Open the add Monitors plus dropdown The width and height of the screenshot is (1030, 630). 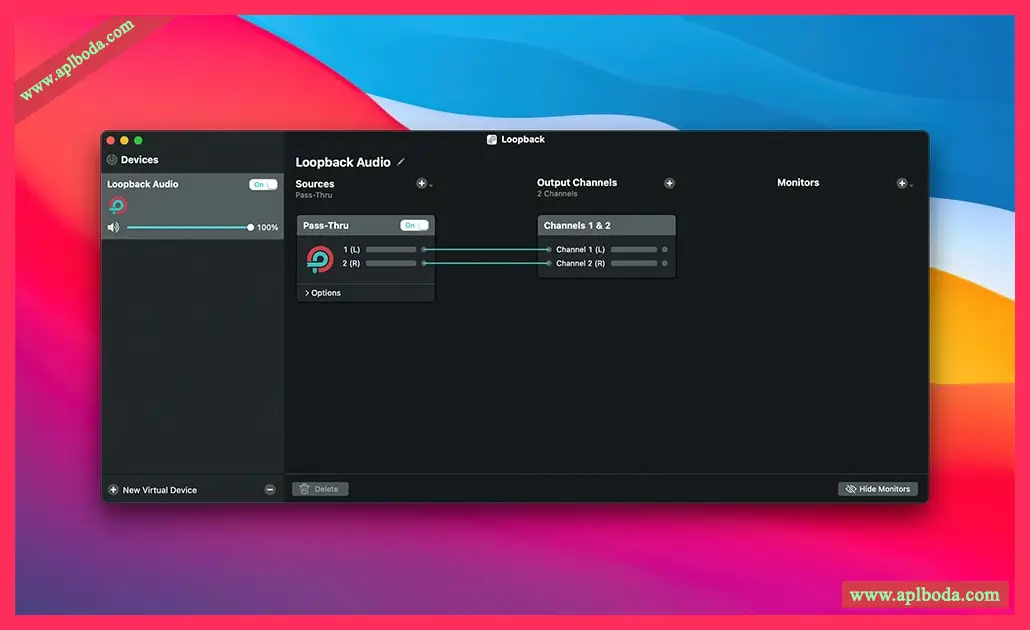pyautogui.click(x=903, y=184)
